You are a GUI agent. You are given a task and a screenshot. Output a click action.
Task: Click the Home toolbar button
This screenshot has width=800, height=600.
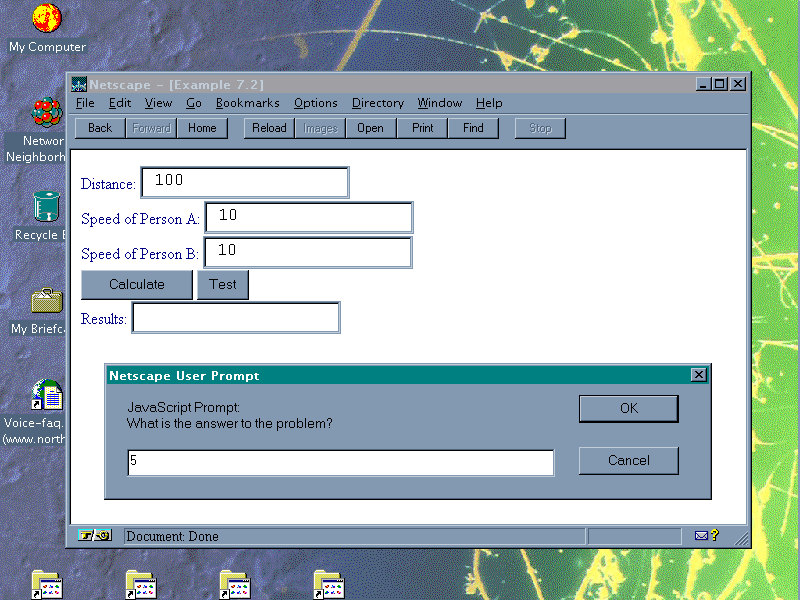[202, 128]
